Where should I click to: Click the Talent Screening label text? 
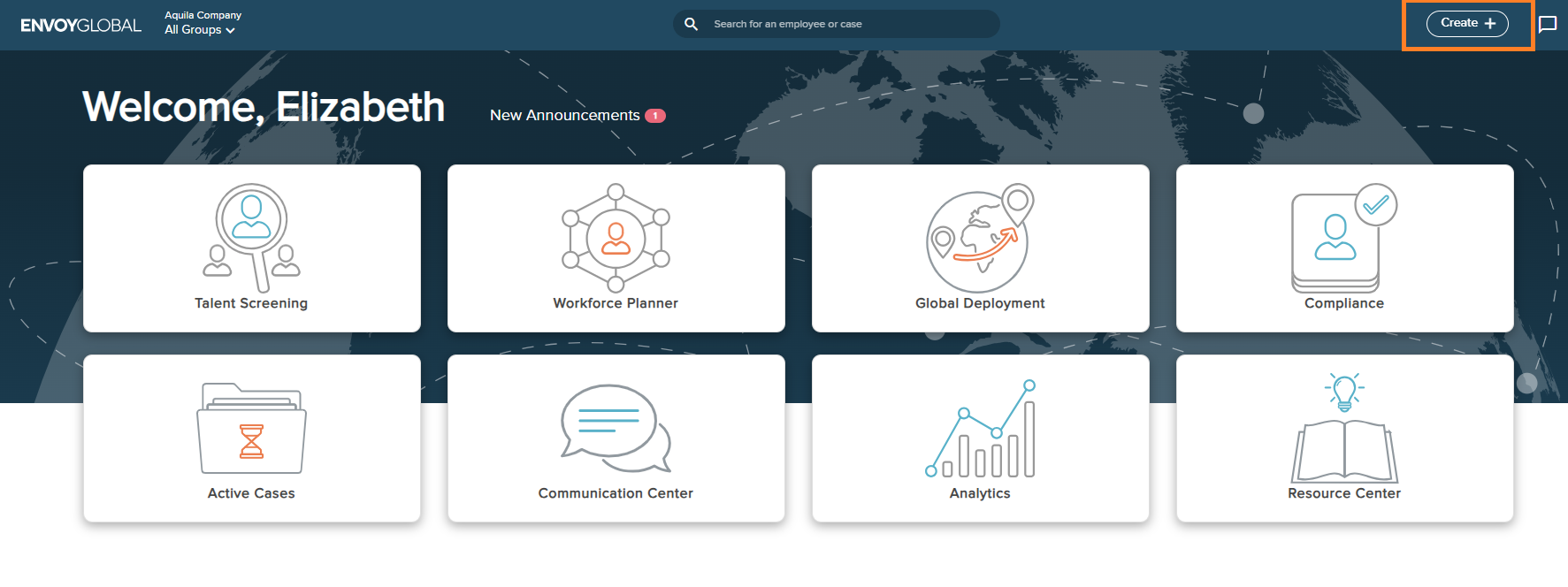[x=251, y=303]
